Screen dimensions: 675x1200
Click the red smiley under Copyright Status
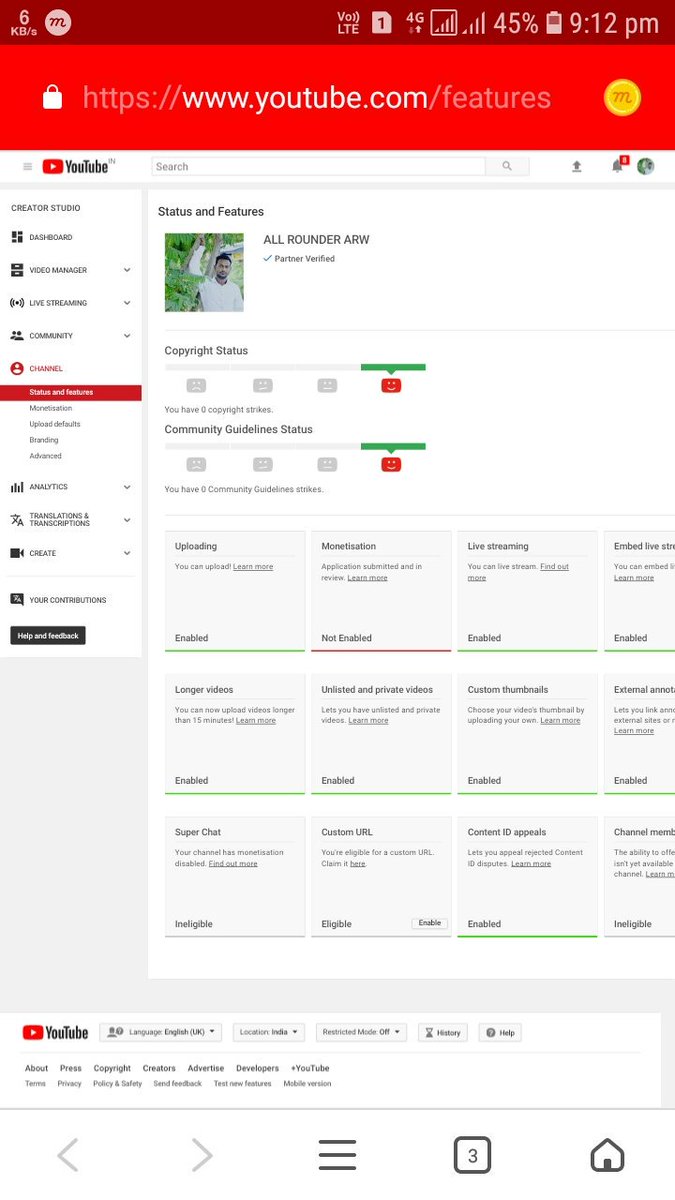tap(391, 385)
